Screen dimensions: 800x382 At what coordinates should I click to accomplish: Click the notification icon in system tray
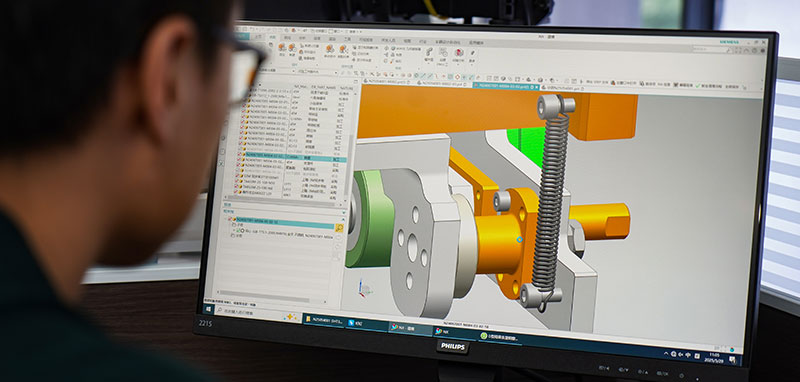[733, 359]
